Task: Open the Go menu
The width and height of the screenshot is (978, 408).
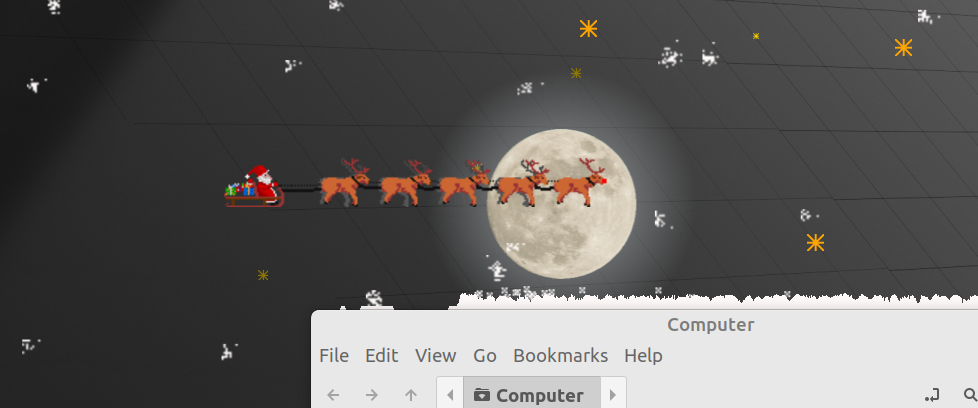Action: (485, 356)
